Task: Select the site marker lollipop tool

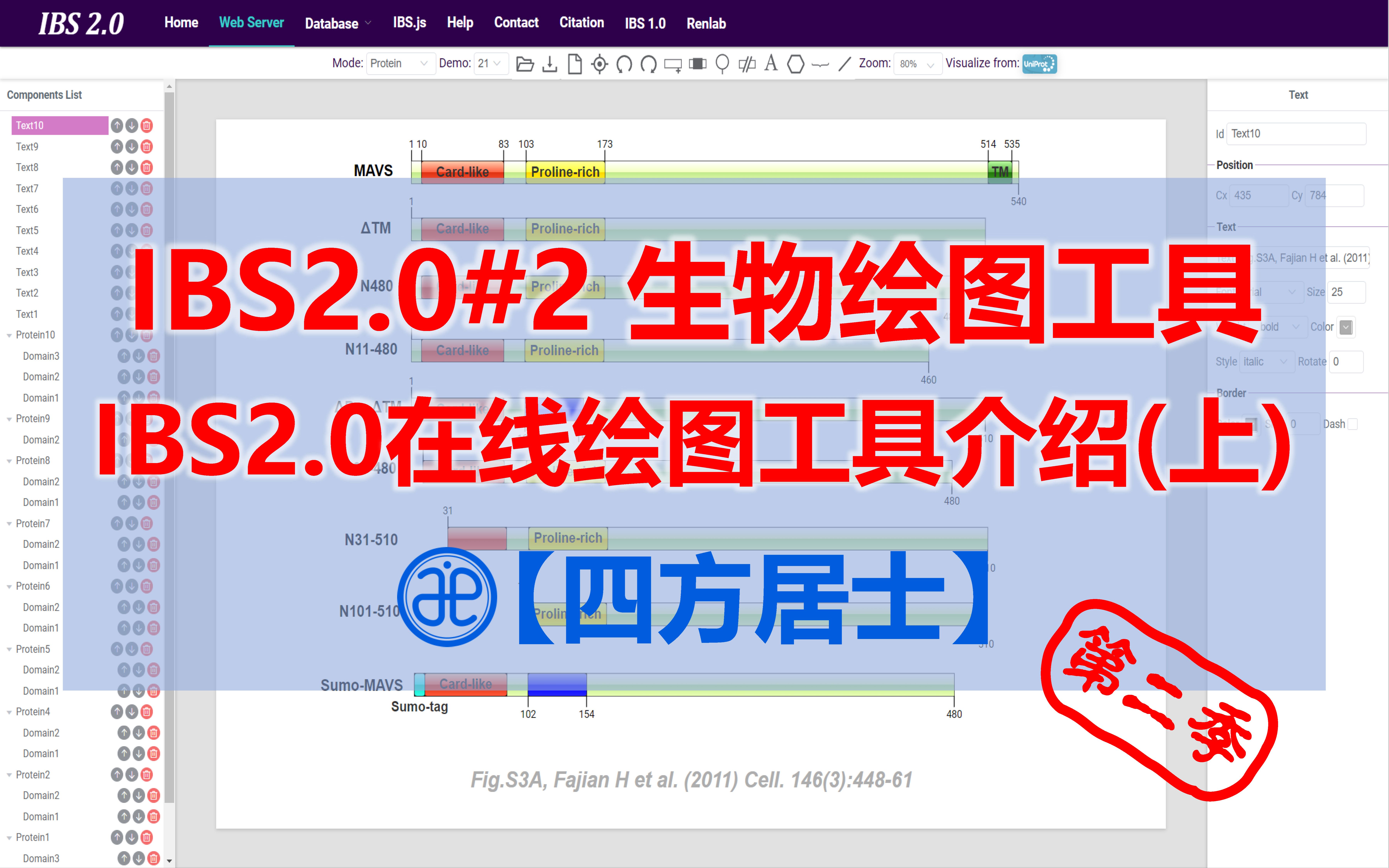Action: click(722, 64)
